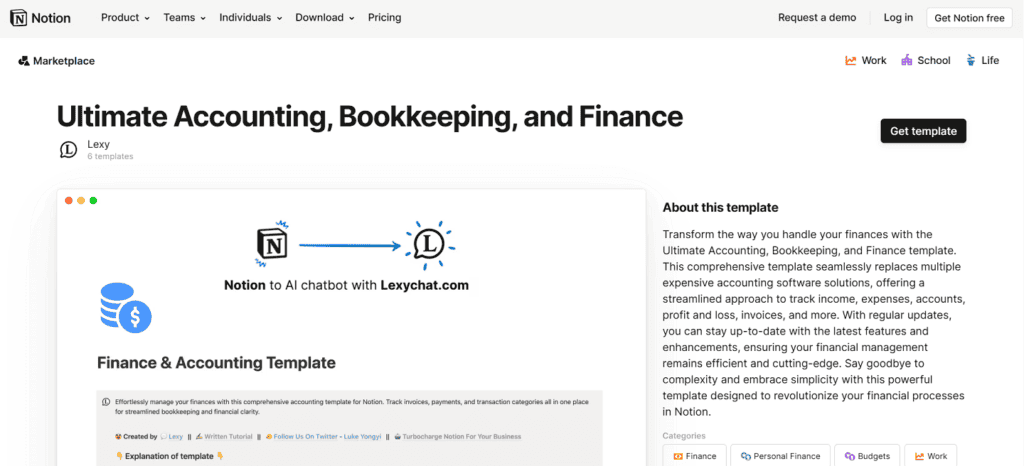Click 'Notion to AI chatbot with Lexychat.com' text
The height and width of the screenshot is (466, 1024).
(x=346, y=285)
